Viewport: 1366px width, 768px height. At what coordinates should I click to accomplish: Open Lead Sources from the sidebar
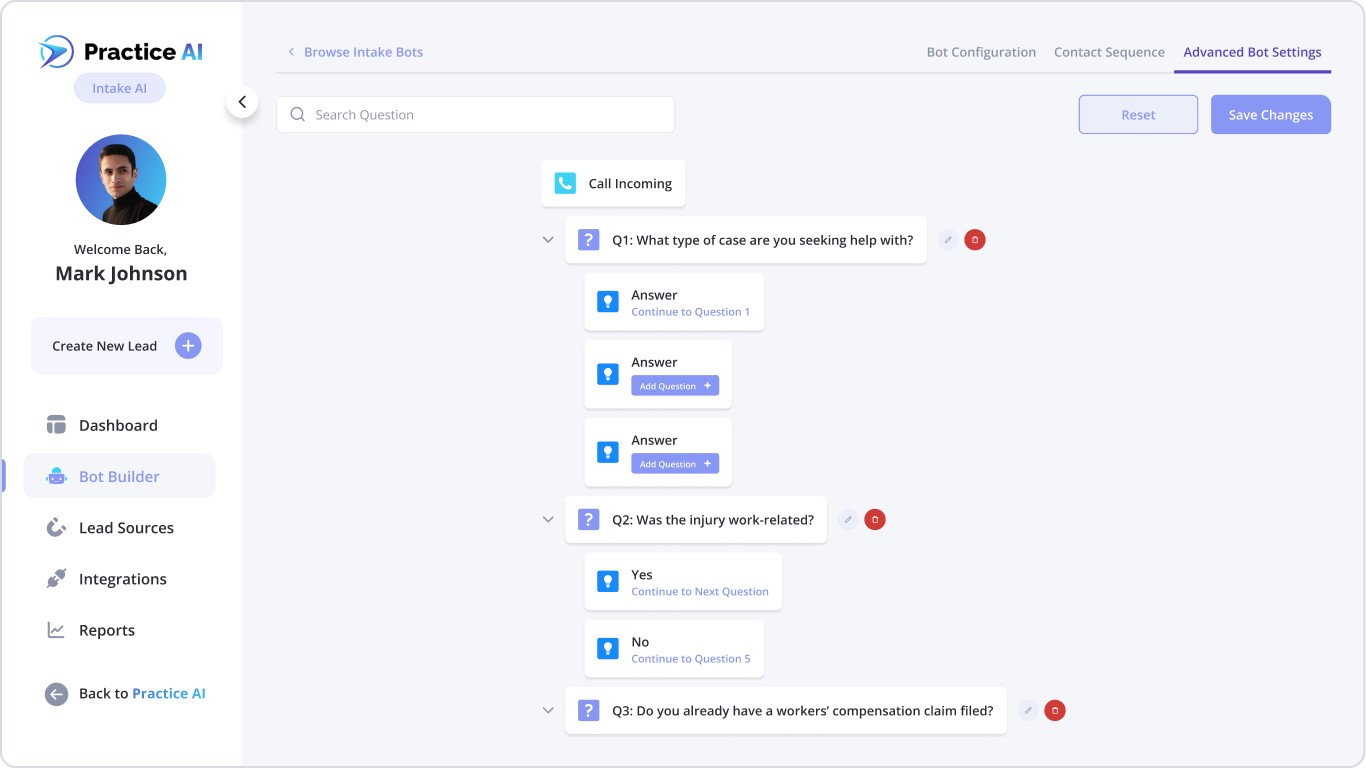pyautogui.click(x=56, y=527)
